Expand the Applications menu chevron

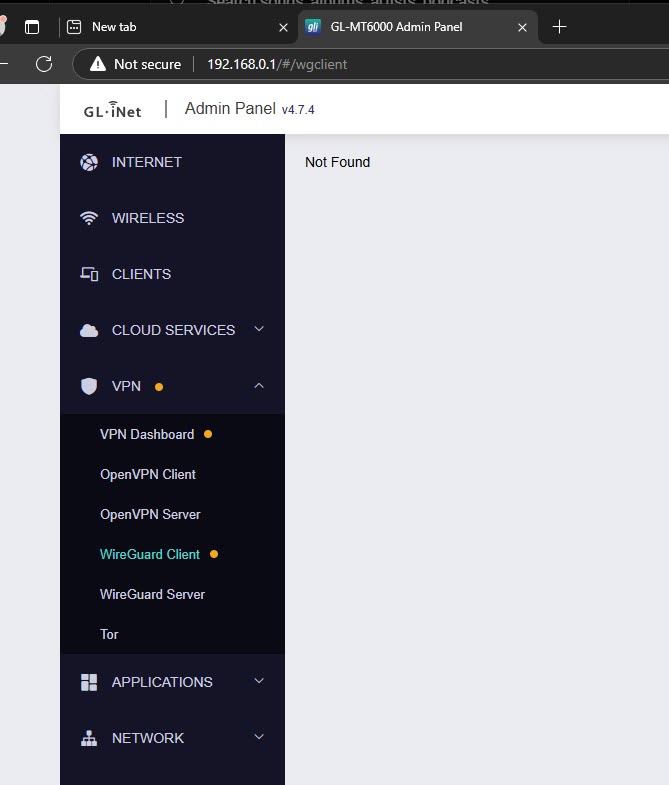pyautogui.click(x=259, y=681)
